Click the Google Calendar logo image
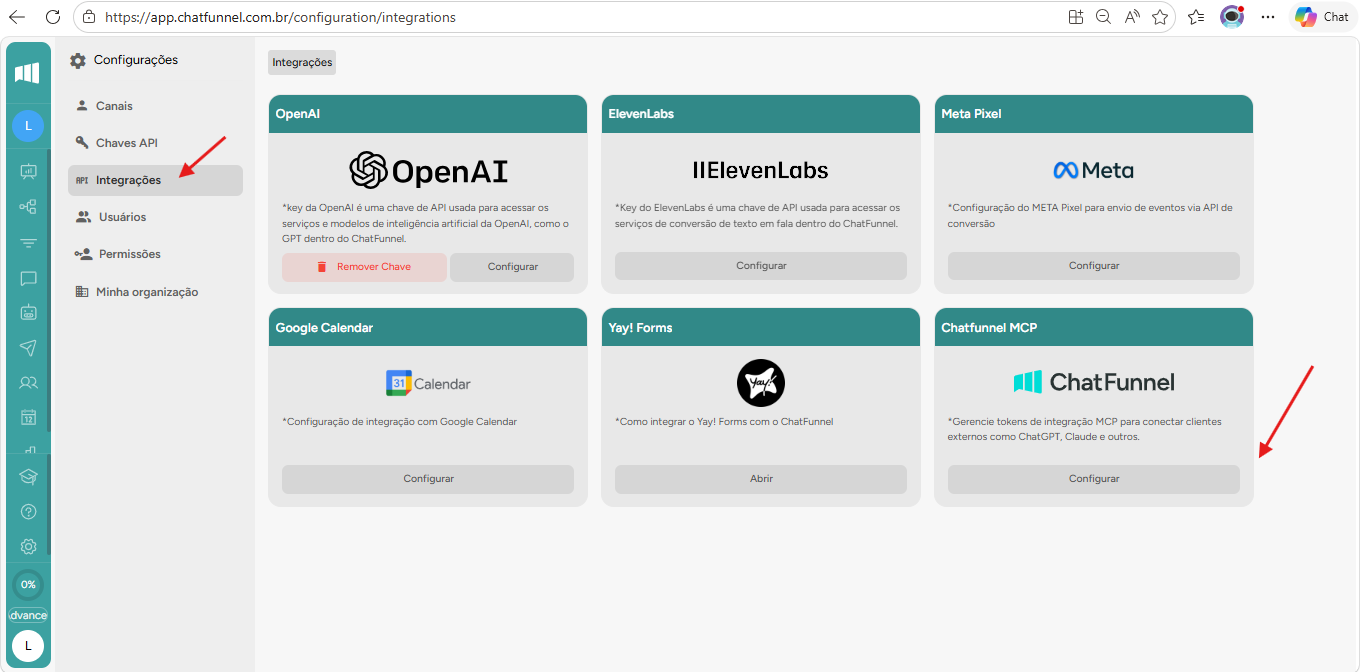This screenshot has height=672, width=1362. point(428,383)
